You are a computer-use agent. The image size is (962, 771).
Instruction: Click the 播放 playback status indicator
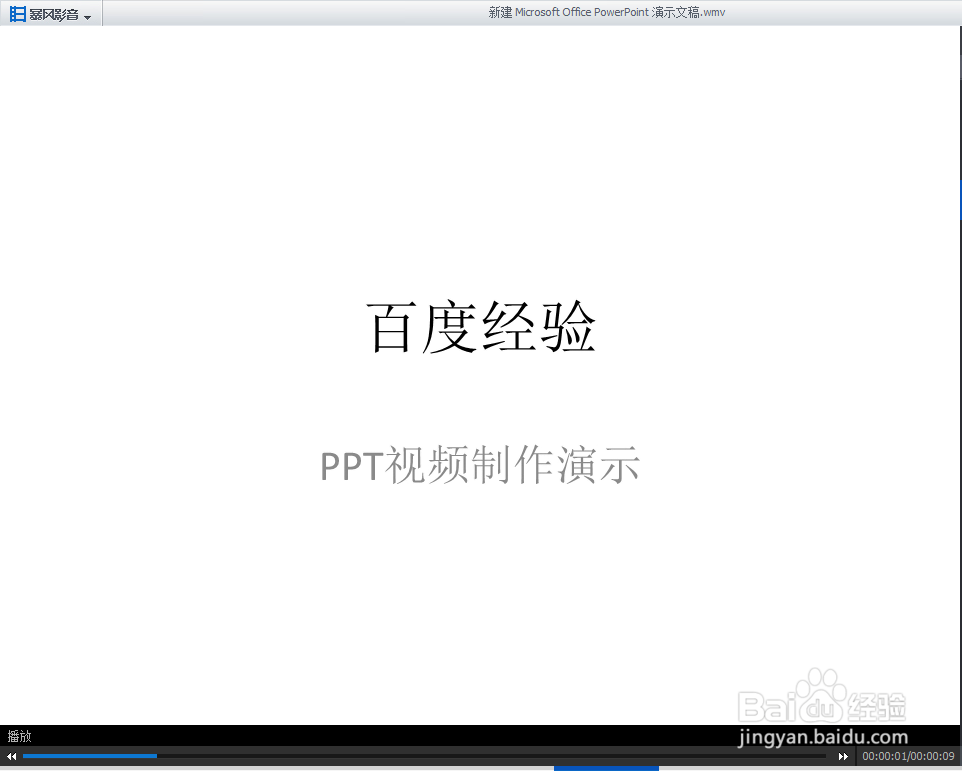tap(19, 736)
